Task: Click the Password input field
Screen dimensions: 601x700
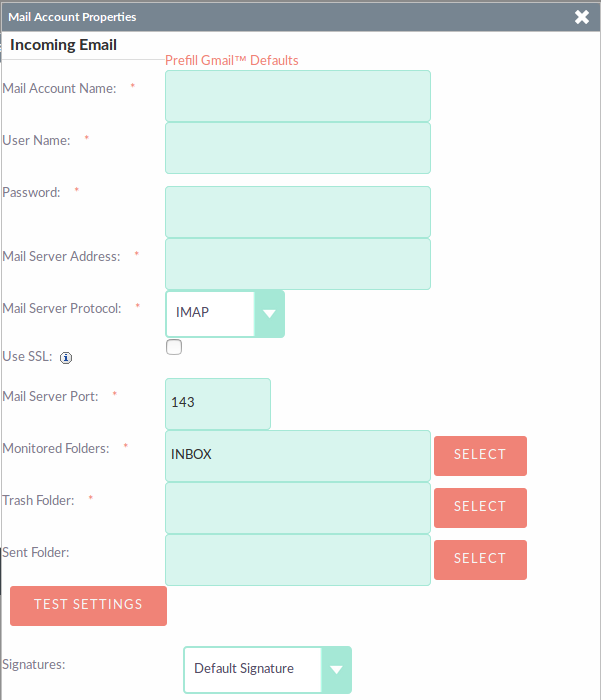Action: pyautogui.click(x=298, y=212)
